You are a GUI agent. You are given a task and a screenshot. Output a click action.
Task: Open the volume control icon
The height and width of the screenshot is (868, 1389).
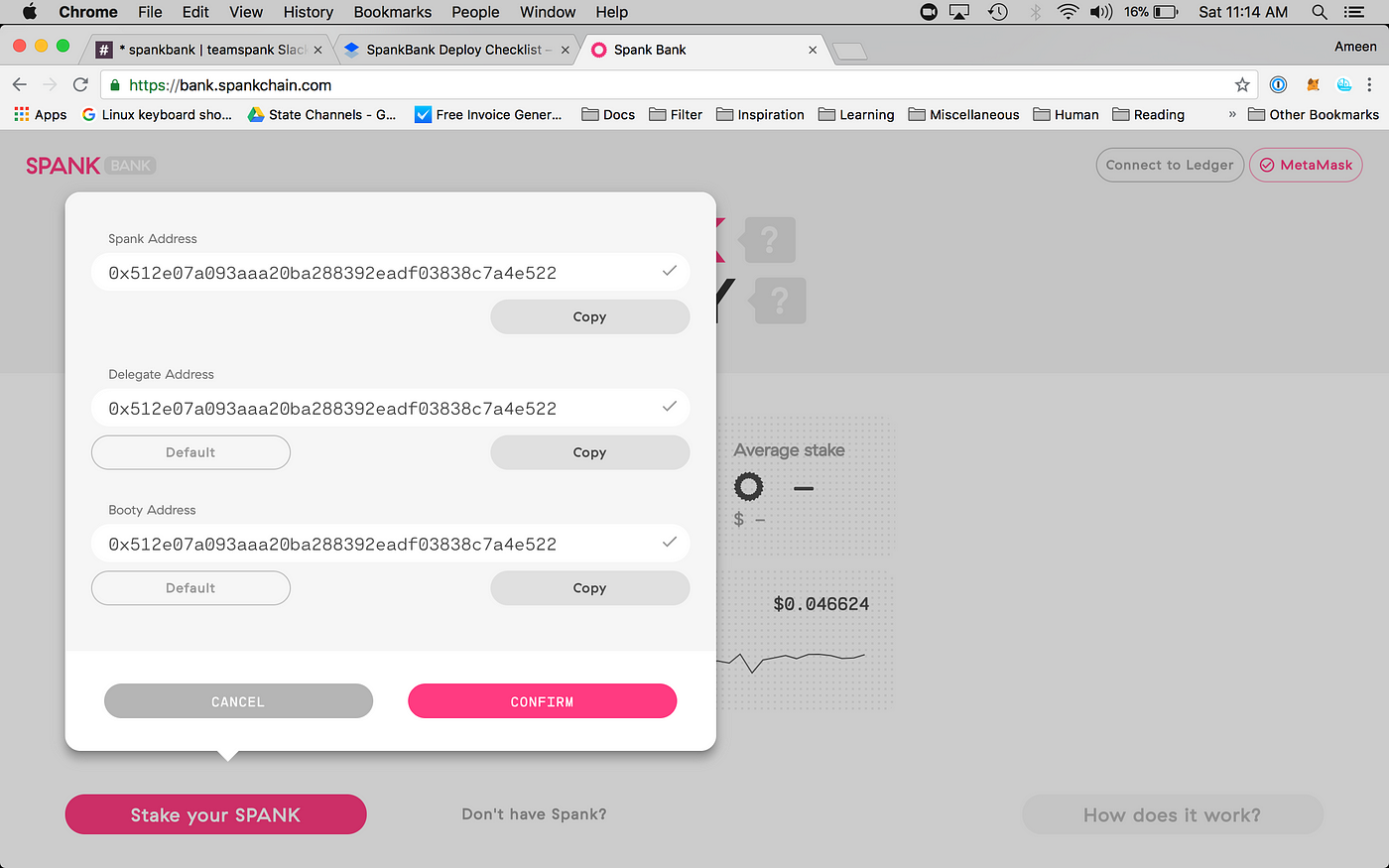(1100, 12)
